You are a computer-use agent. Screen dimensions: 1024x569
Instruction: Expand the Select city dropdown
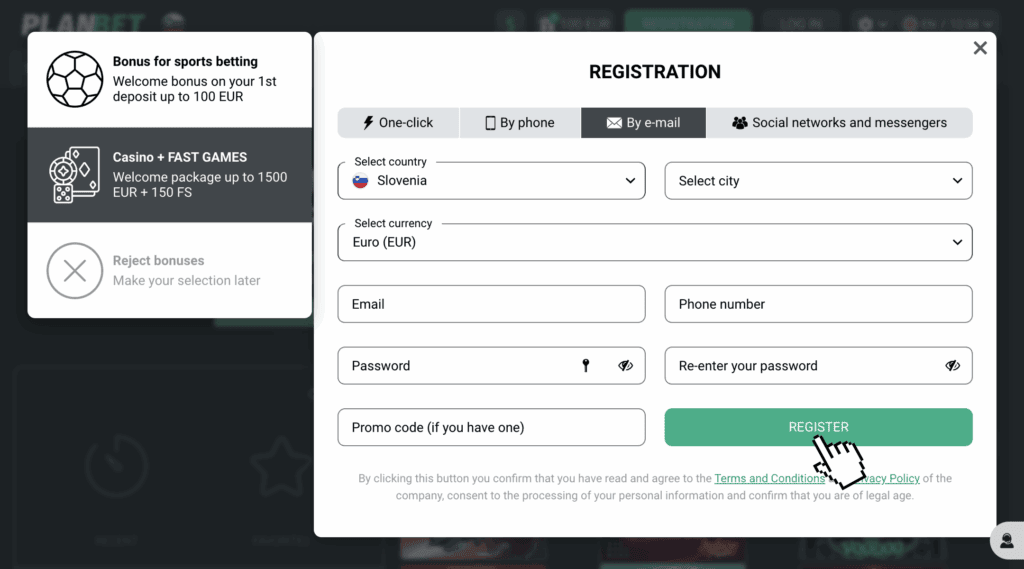point(818,181)
